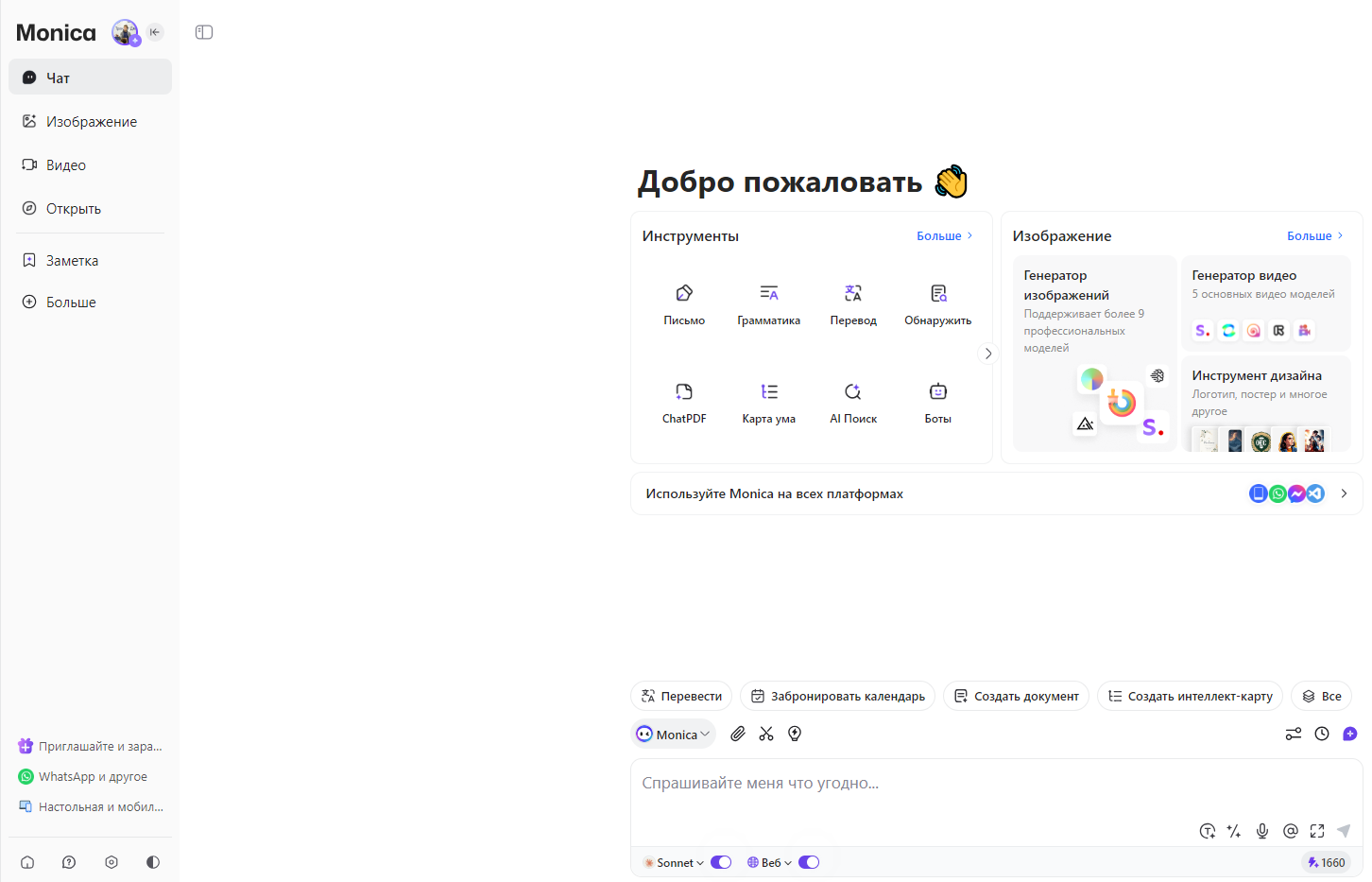Open the Инструмент дизайна card
The height and width of the screenshot is (882, 1372).
[1266, 404]
